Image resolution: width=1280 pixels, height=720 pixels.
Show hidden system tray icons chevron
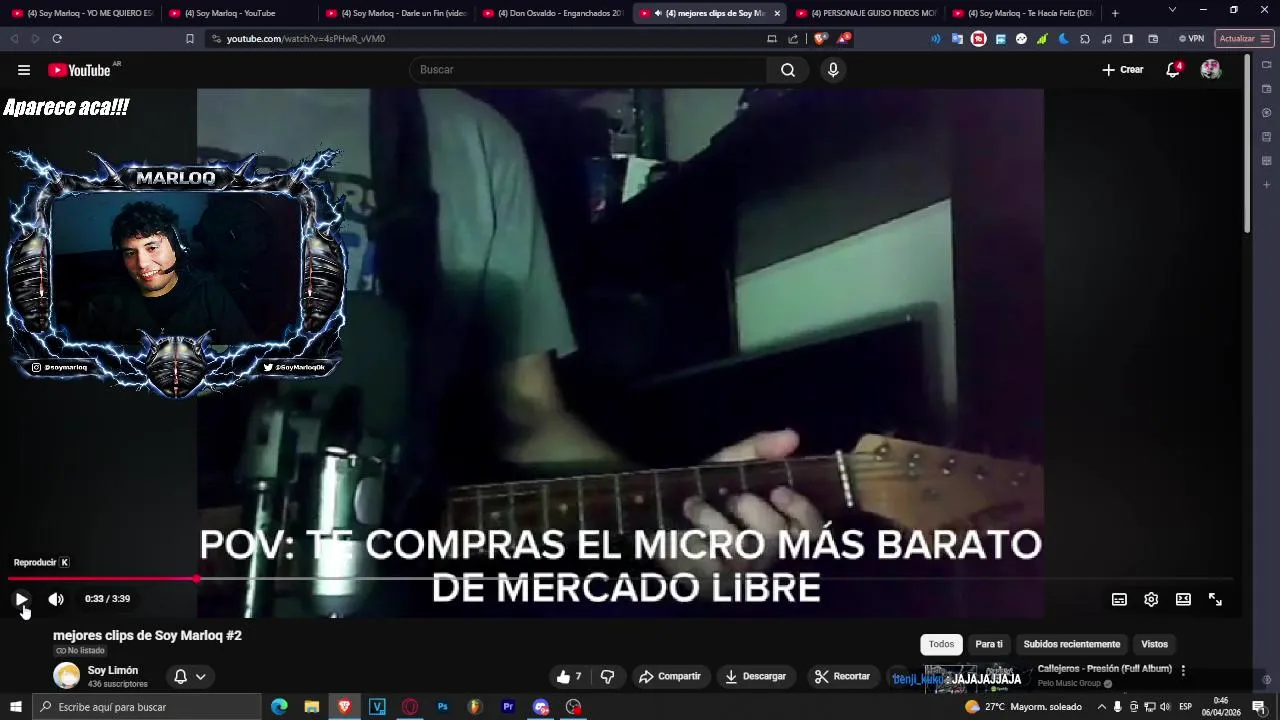tap(1101, 707)
